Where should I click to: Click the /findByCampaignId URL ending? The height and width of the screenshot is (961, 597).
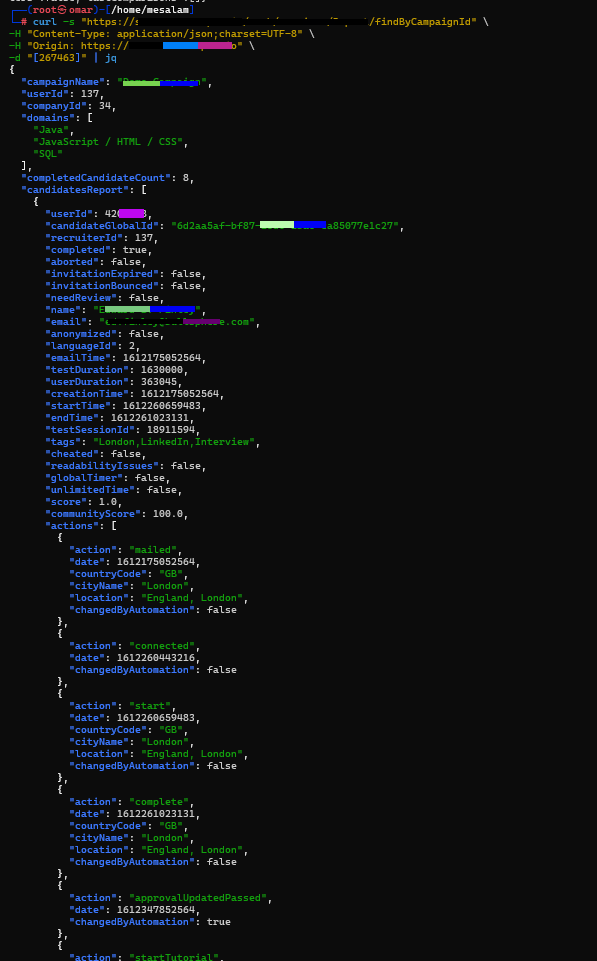click(423, 22)
